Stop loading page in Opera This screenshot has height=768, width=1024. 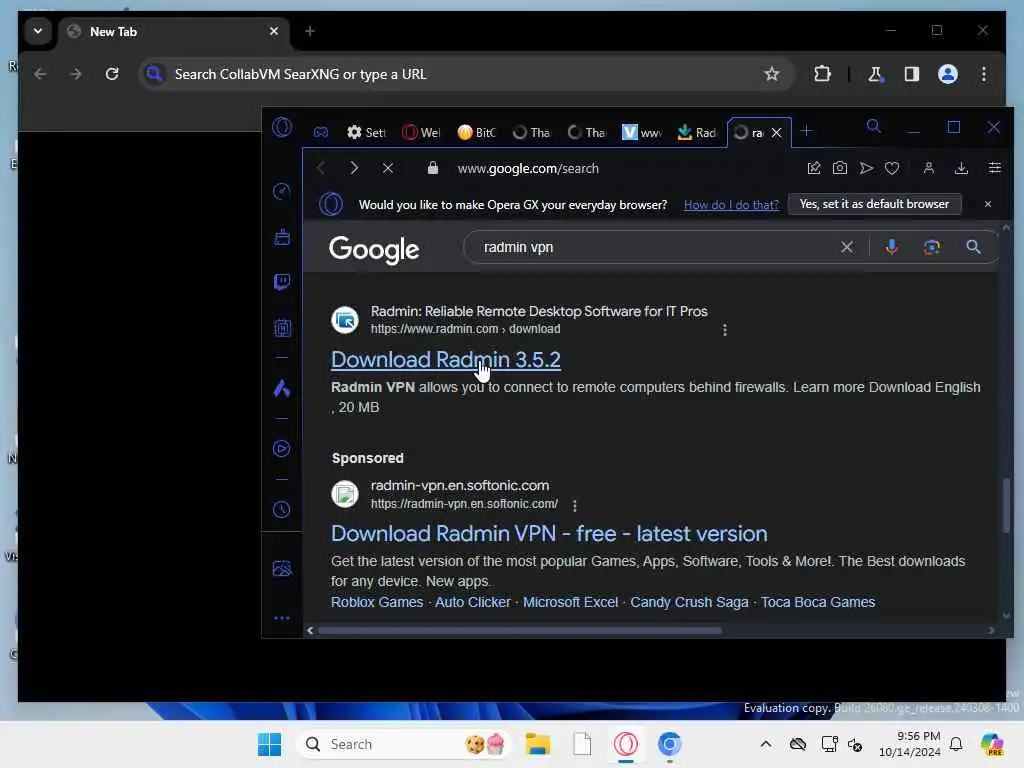pos(388,168)
